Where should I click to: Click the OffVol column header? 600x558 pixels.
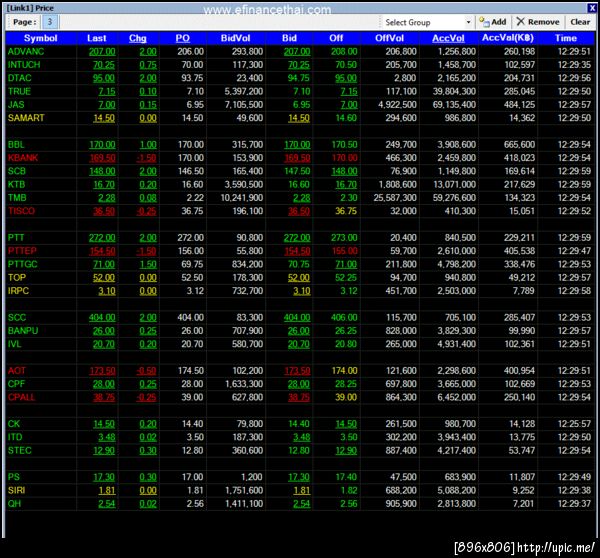(x=389, y=38)
